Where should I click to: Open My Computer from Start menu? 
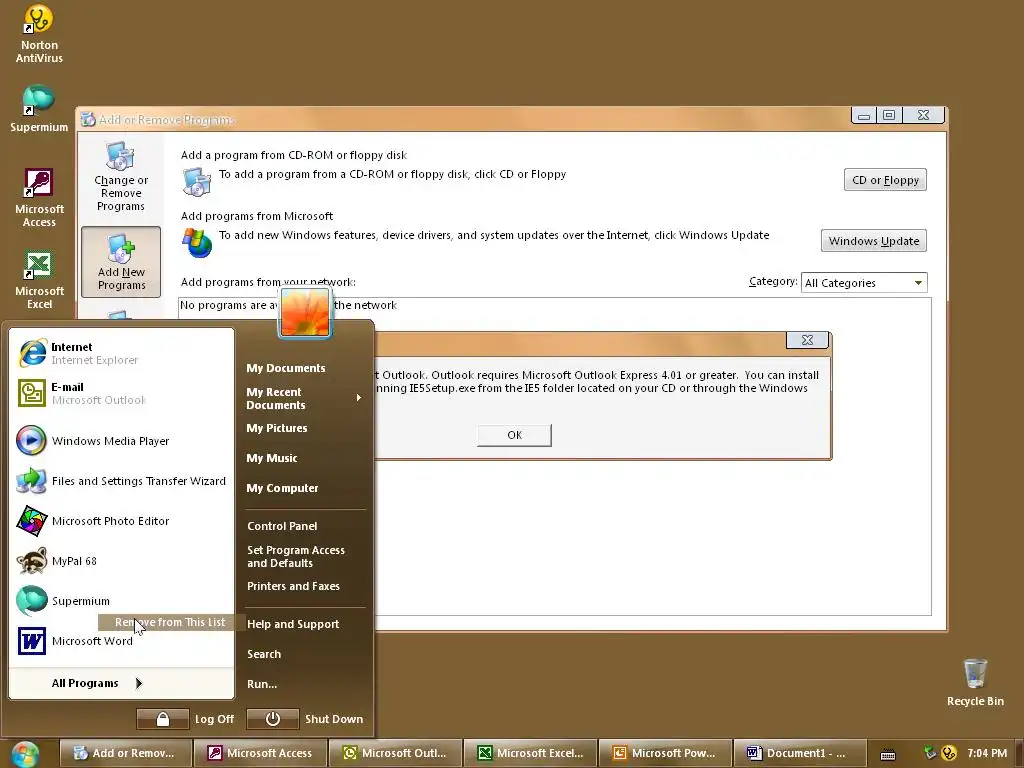(x=282, y=488)
